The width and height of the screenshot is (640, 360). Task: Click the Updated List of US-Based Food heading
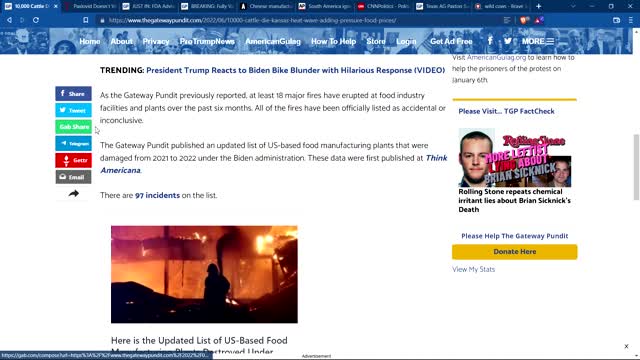(199, 345)
